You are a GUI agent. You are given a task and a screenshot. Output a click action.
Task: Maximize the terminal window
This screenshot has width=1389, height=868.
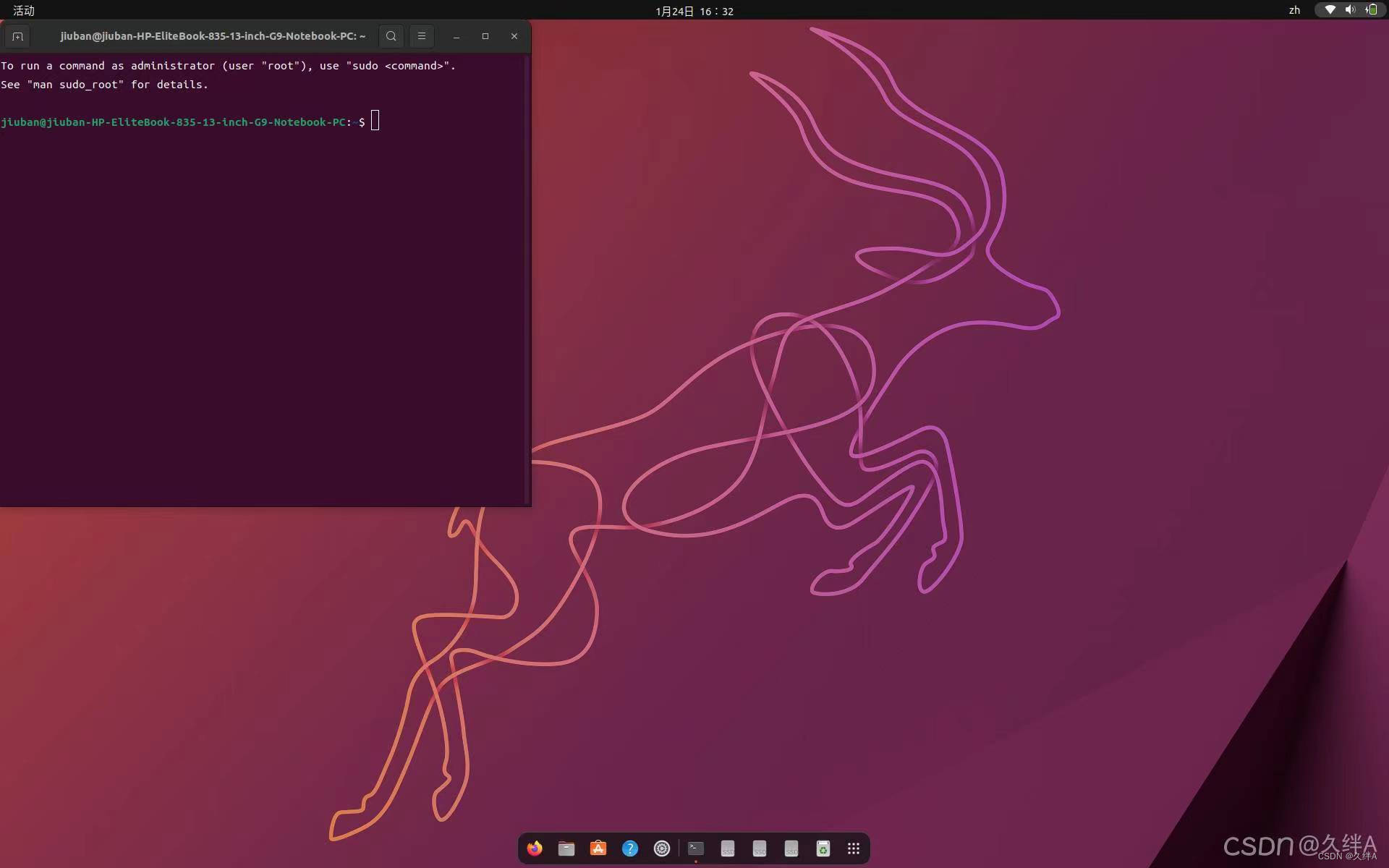[x=485, y=36]
